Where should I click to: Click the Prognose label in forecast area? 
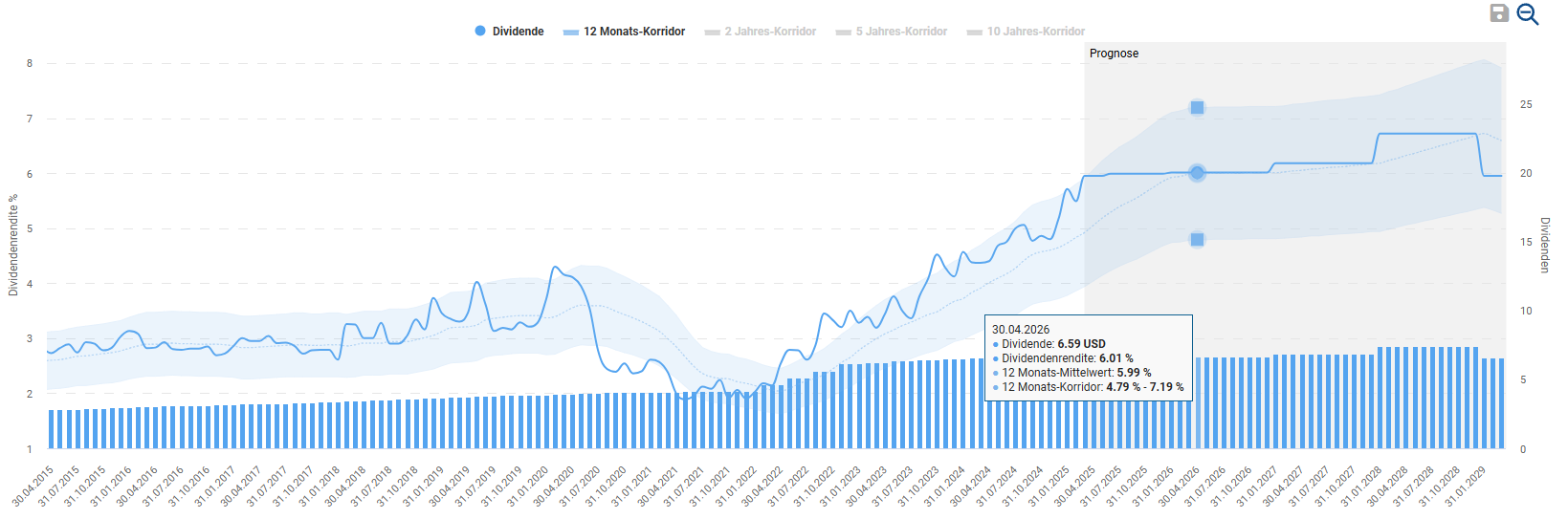click(x=1114, y=54)
